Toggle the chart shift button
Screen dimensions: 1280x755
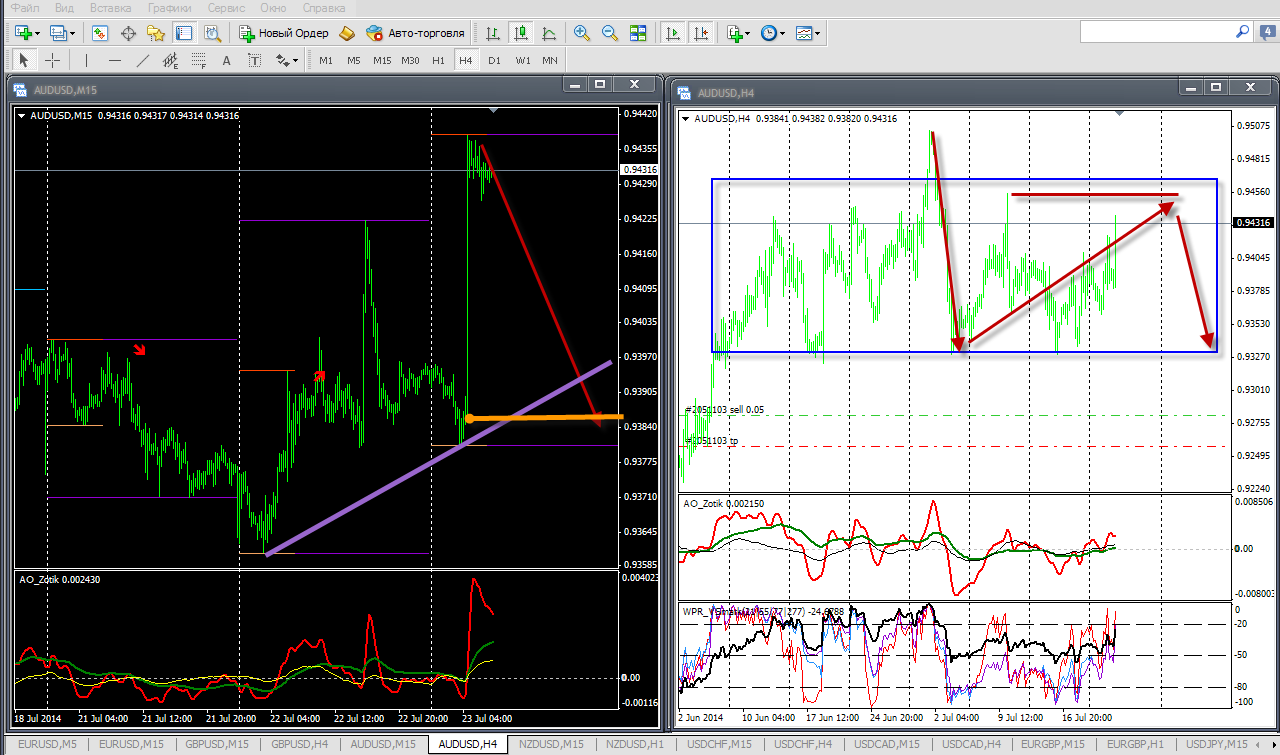pos(702,33)
